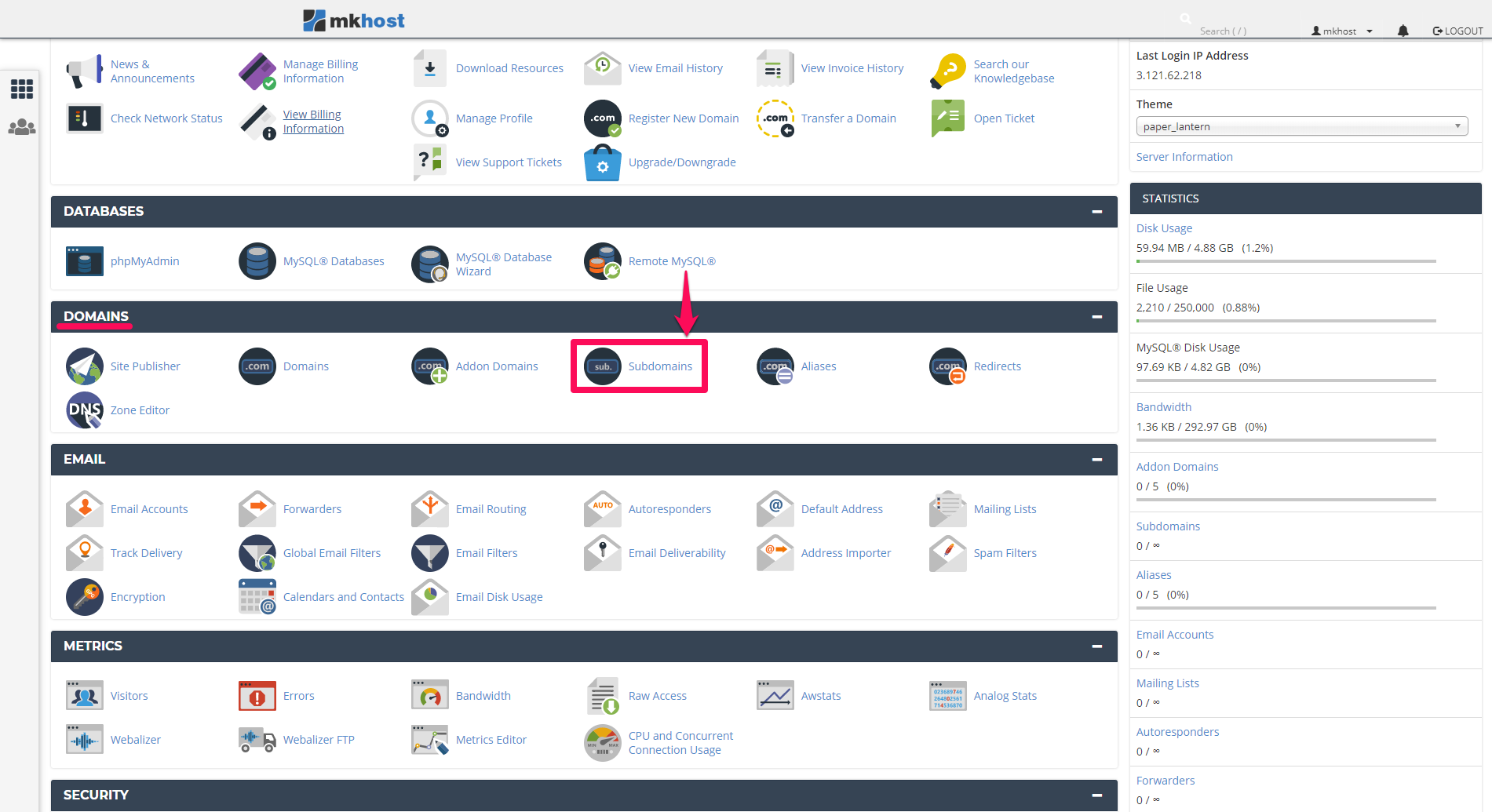
Task: Click the home grid sidebar item
Action: point(21,89)
